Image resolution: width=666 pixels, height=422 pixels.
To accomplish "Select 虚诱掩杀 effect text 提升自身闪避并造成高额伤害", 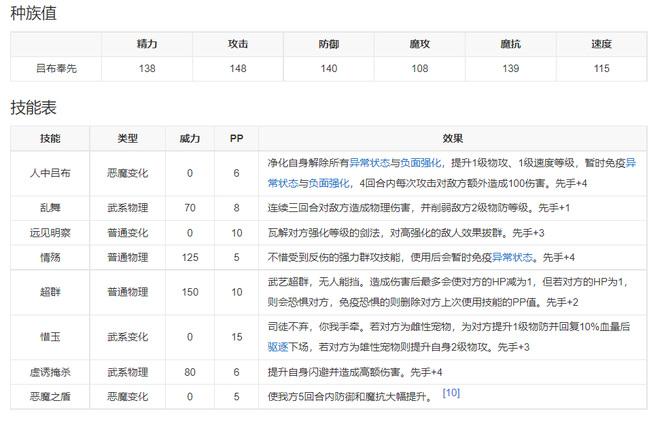I will (x=334, y=372).
